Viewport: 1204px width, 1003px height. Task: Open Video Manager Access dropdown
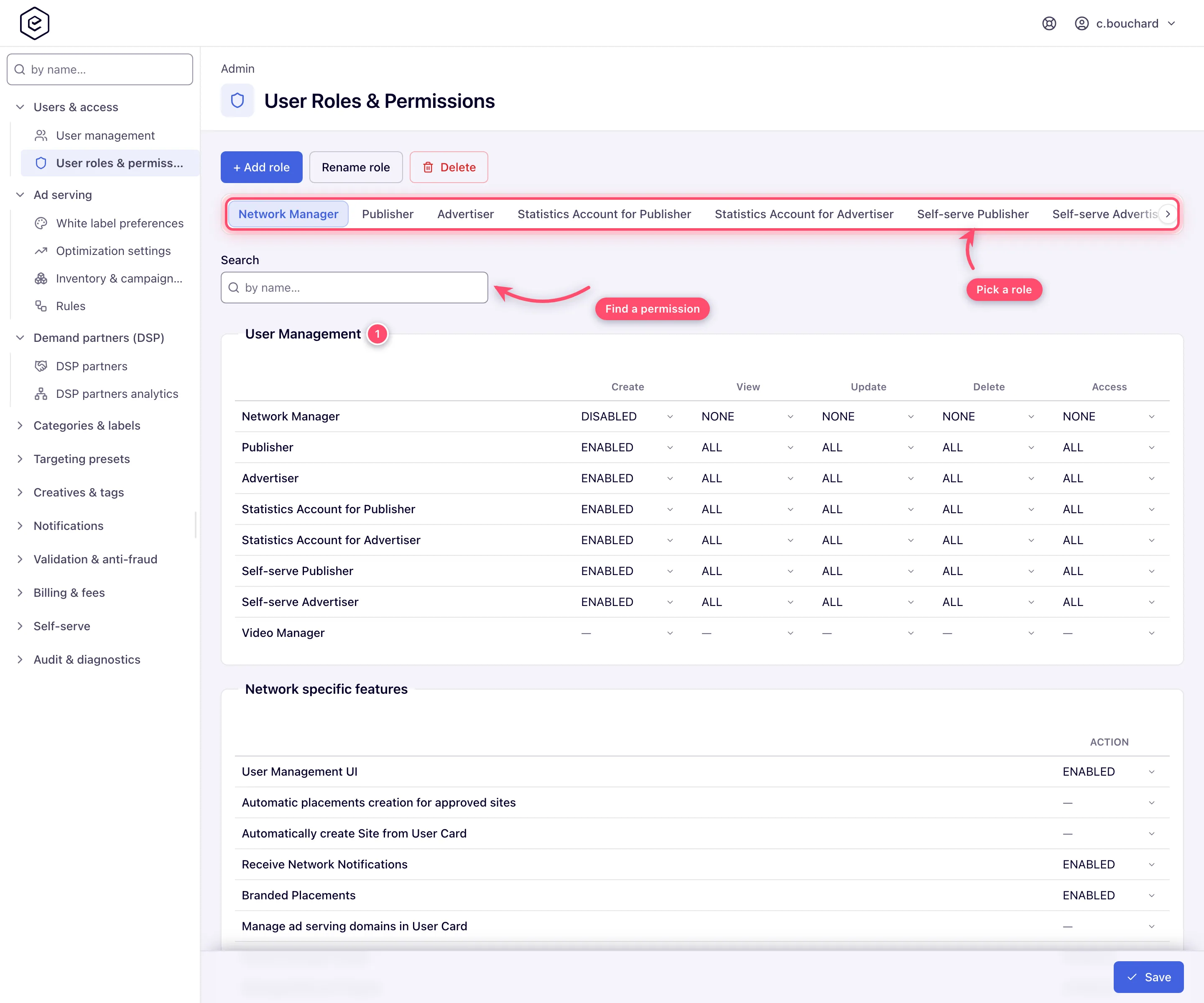[1109, 633]
